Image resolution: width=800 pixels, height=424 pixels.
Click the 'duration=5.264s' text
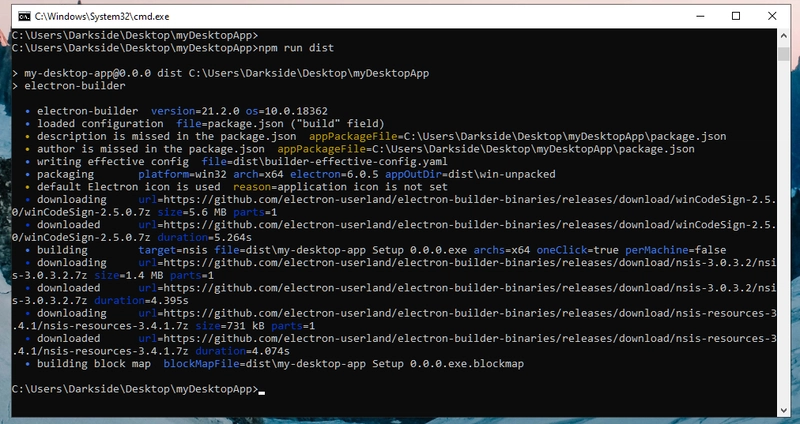(x=205, y=237)
